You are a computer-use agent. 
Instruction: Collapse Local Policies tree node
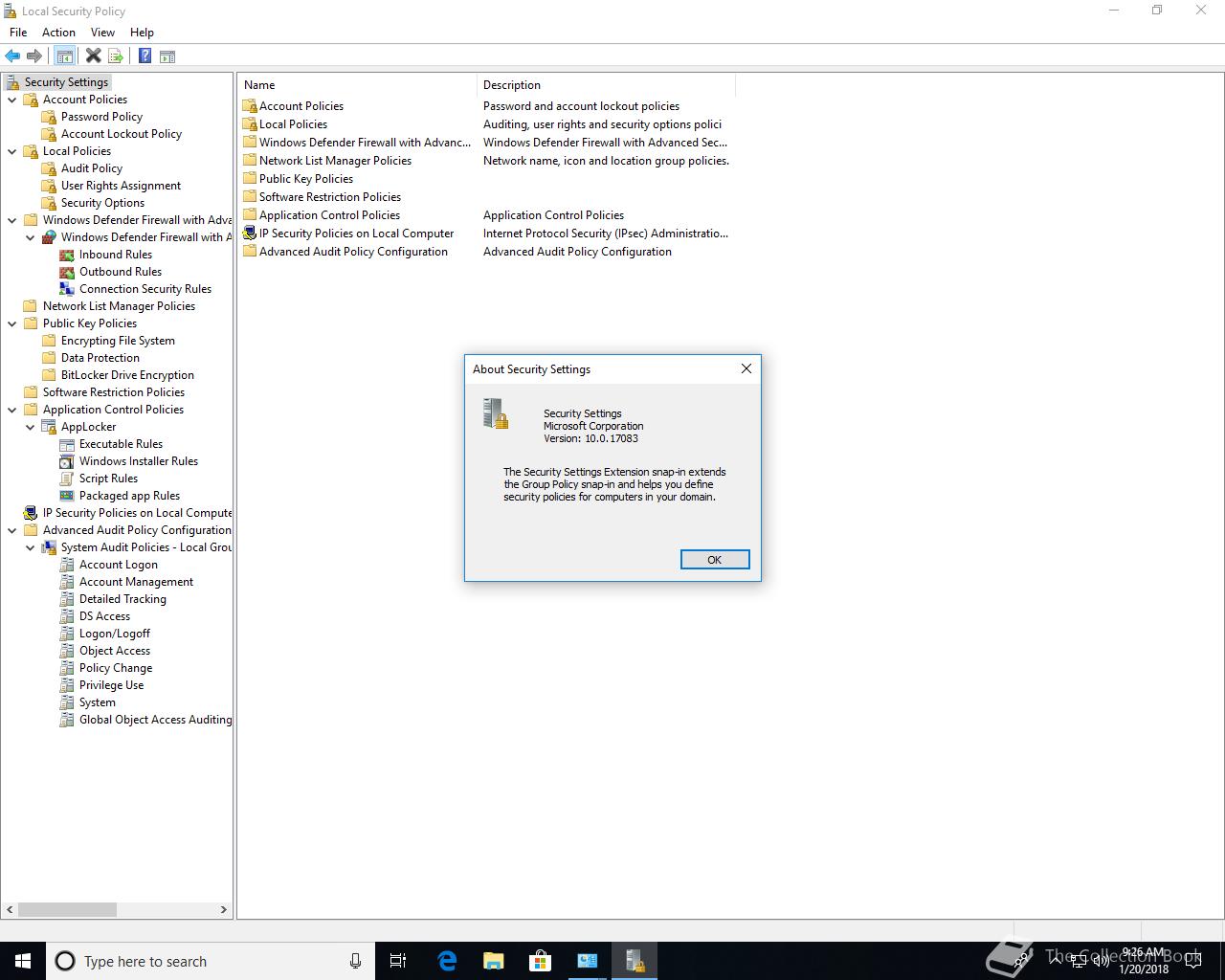pos(12,151)
